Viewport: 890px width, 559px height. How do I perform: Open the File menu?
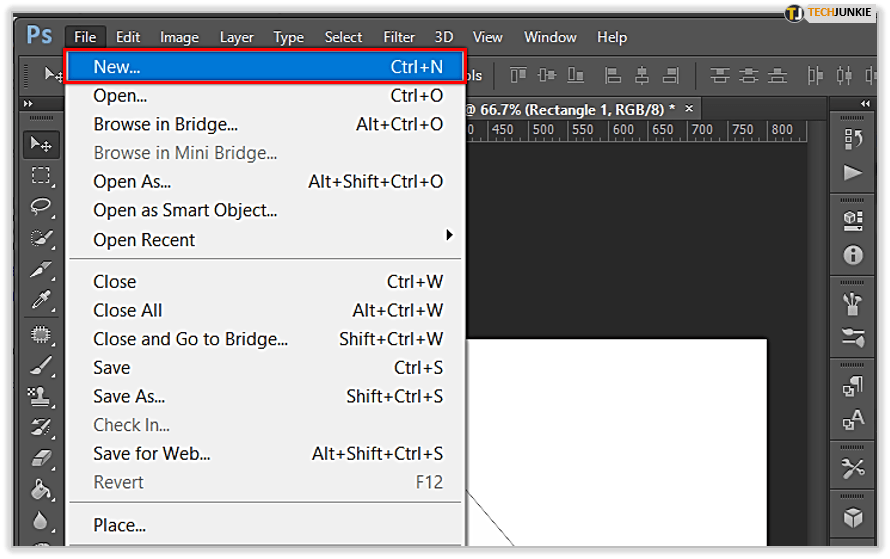[85, 37]
